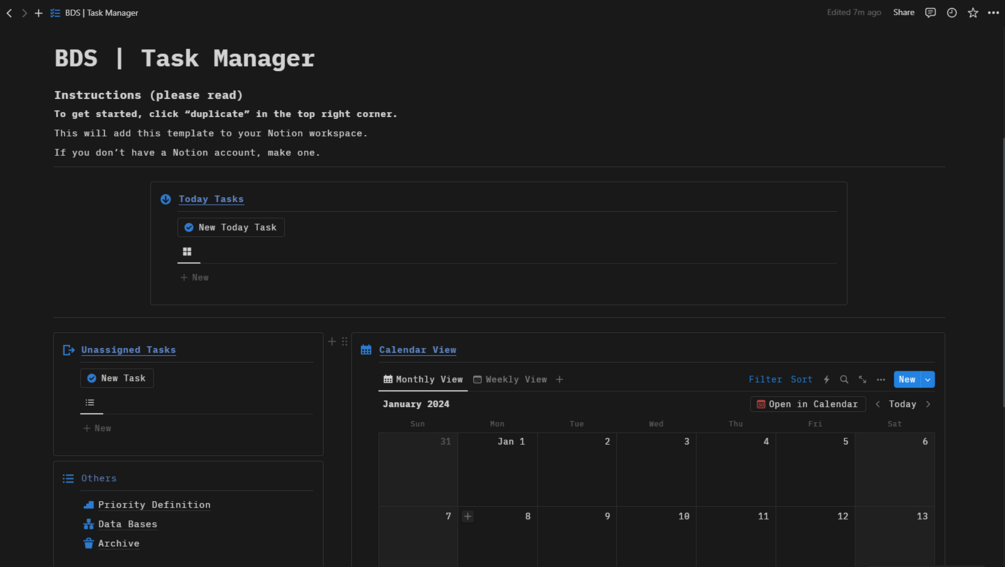Select the January 10 calendar cell
The height and width of the screenshot is (567, 1005).
pyautogui.click(x=656, y=537)
